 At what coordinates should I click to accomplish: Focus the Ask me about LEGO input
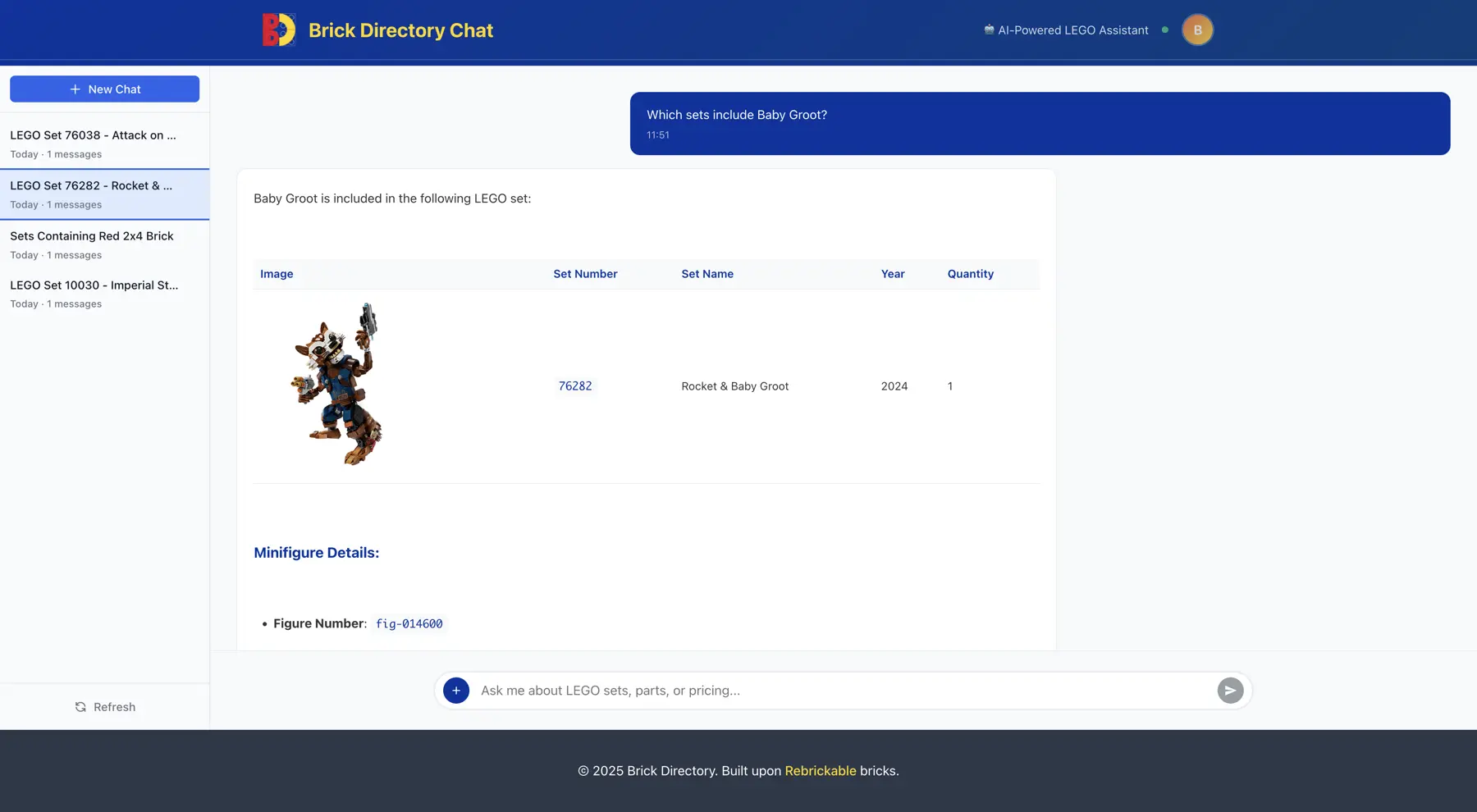tap(843, 691)
